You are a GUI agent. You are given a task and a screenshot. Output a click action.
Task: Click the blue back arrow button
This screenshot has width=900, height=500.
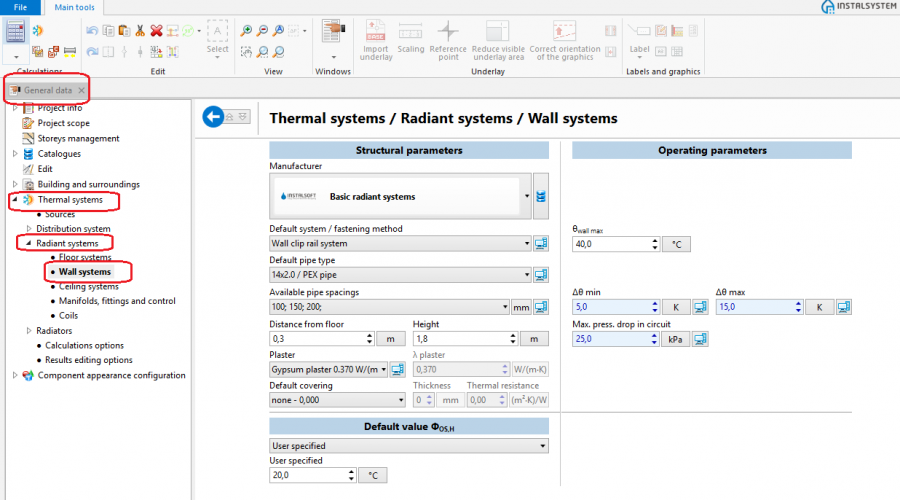pos(212,117)
